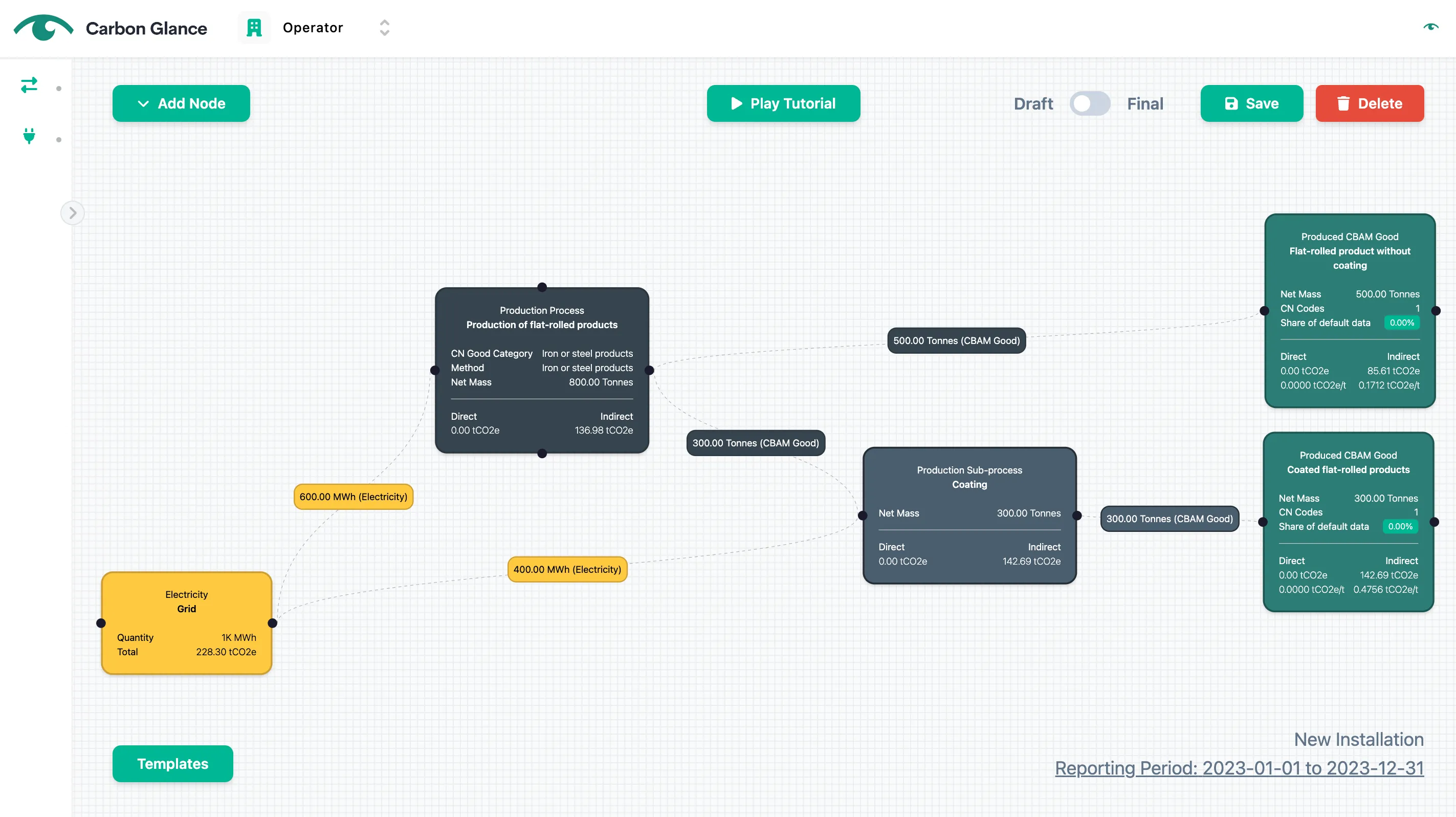Click the Play Tutorial button
Image resolution: width=1456 pixels, height=817 pixels.
783,103
